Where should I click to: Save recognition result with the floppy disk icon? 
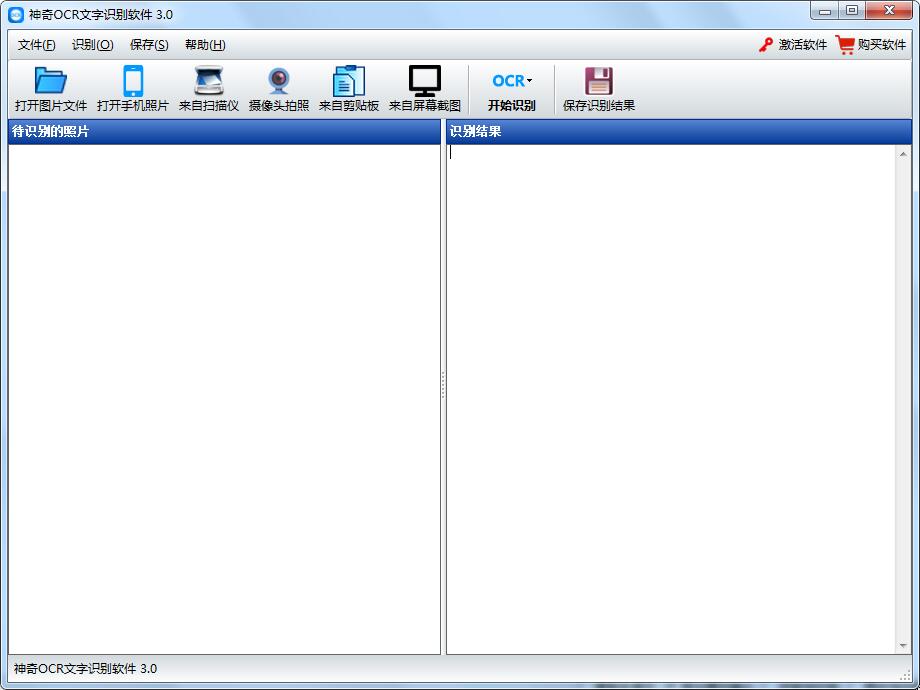click(598, 81)
